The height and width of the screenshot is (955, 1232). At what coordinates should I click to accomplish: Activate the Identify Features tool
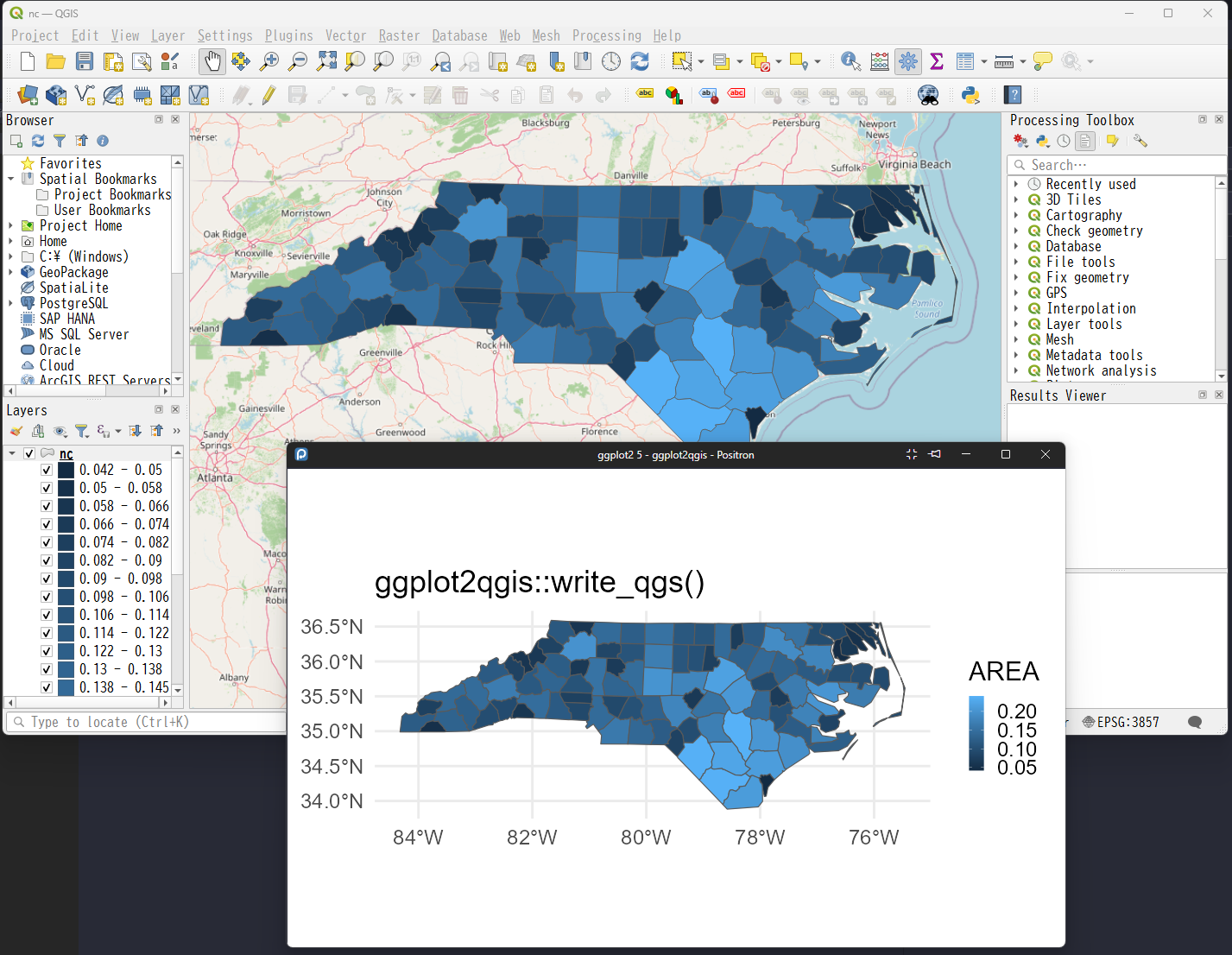(x=850, y=61)
